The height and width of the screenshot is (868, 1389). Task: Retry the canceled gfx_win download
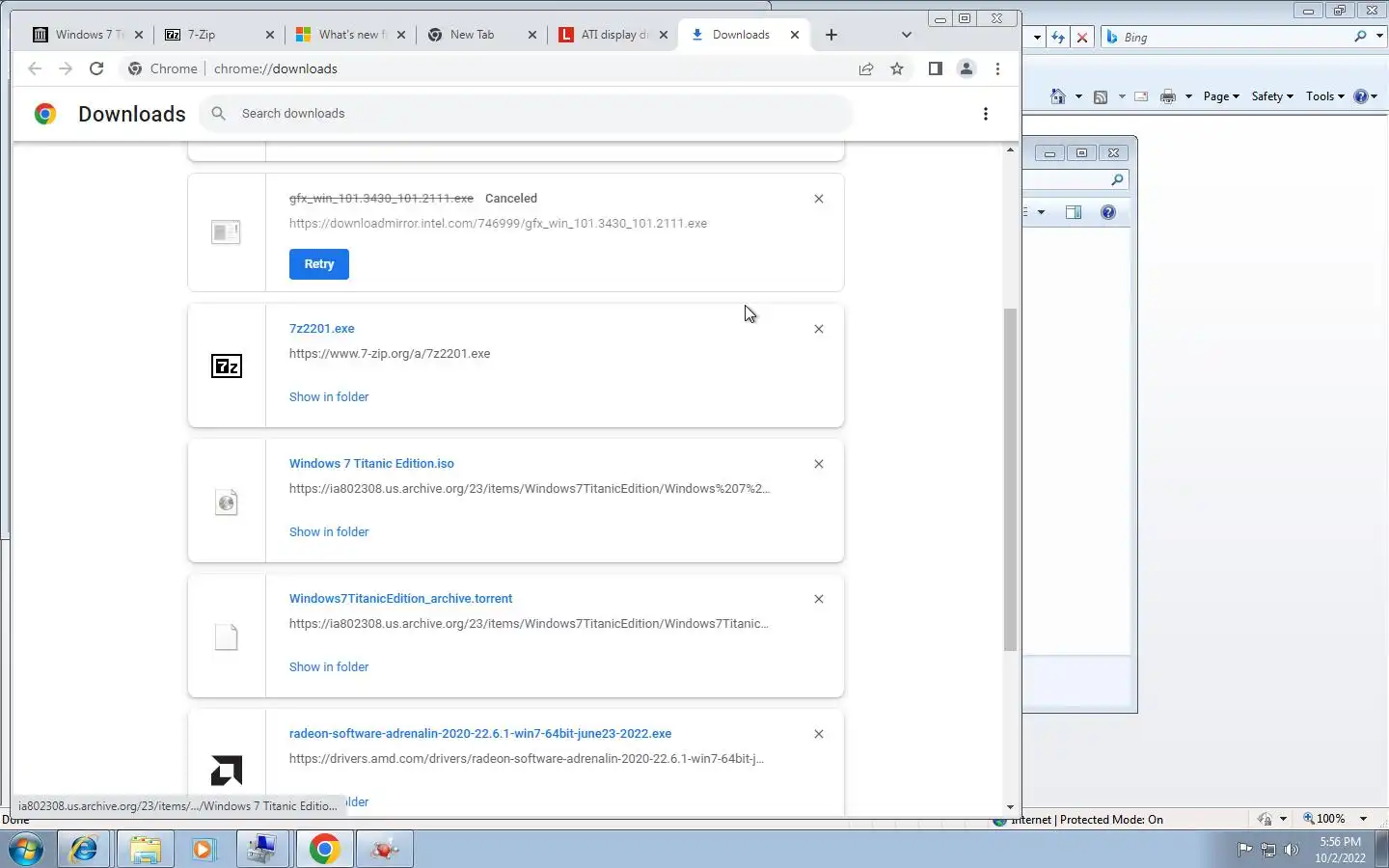pos(319,264)
